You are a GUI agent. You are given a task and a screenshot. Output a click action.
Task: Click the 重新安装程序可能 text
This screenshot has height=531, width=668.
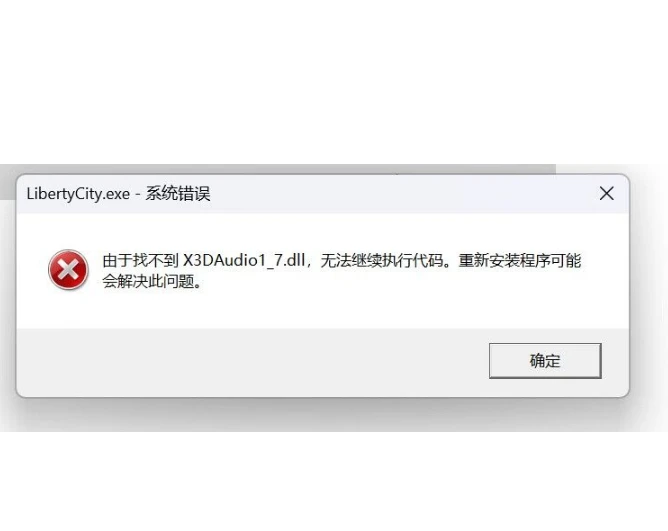[x=520, y=260]
